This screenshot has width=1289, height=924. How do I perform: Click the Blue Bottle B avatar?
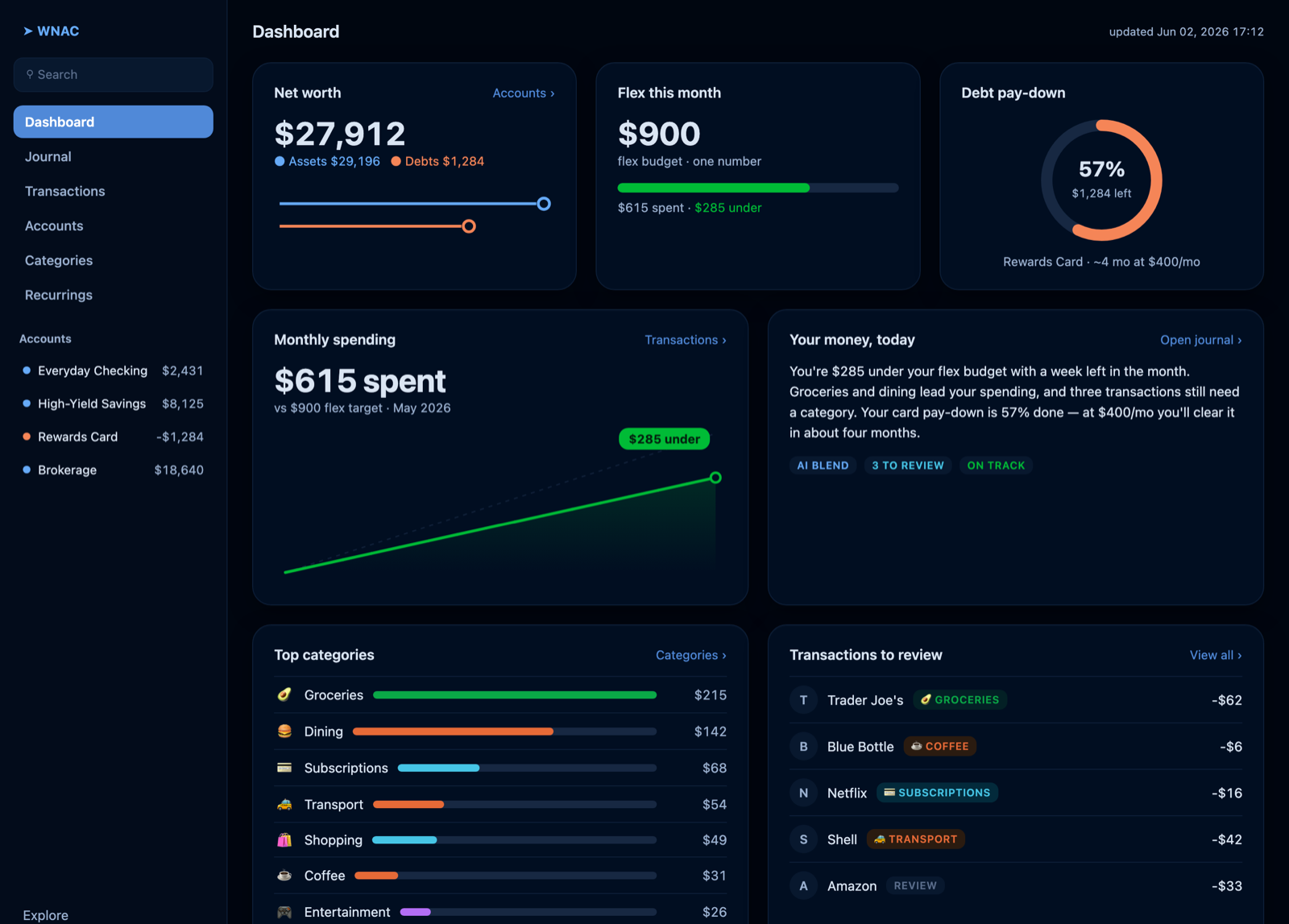click(x=803, y=747)
